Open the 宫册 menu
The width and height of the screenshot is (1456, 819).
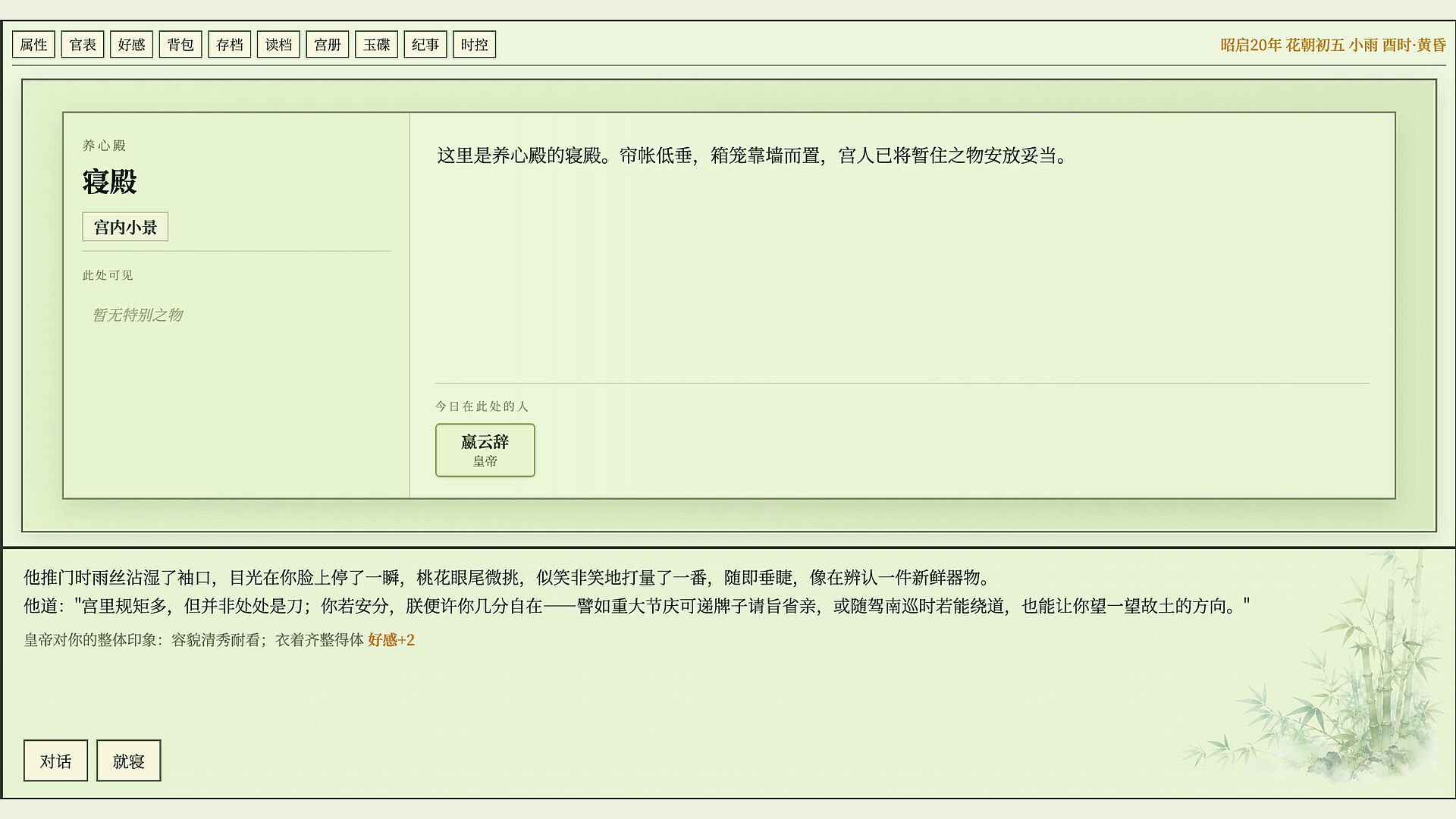[x=328, y=45]
